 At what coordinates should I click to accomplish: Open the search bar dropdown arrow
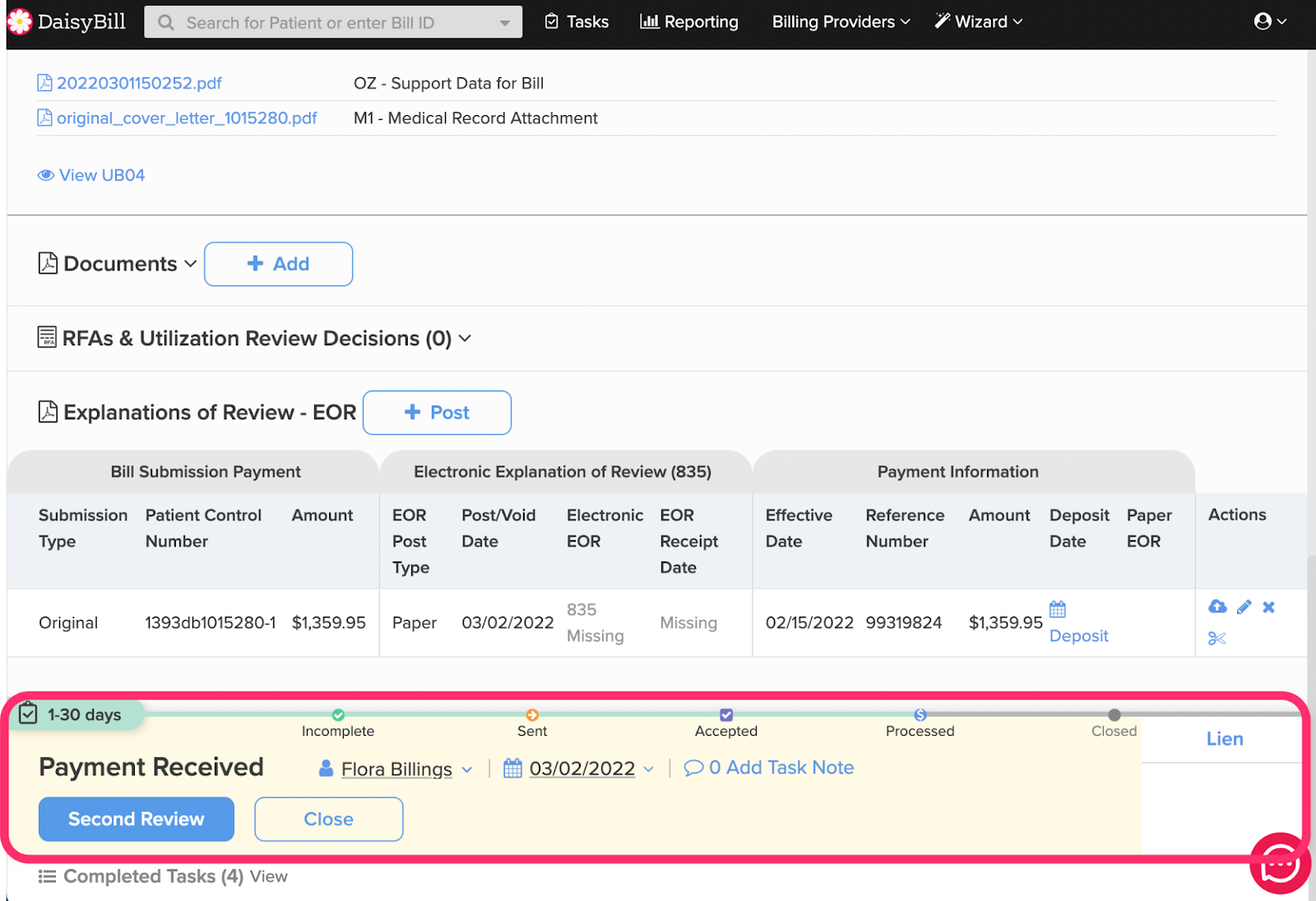coord(505,23)
